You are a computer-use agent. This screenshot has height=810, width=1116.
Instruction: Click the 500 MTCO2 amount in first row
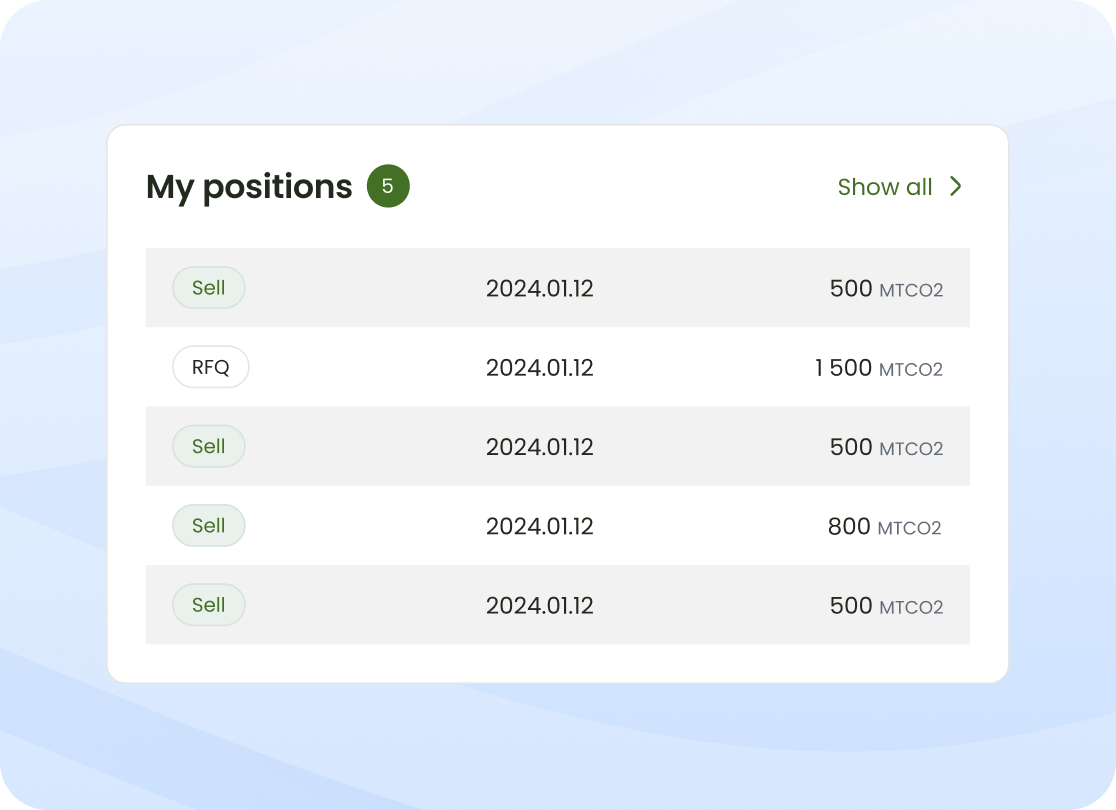(x=886, y=289)
